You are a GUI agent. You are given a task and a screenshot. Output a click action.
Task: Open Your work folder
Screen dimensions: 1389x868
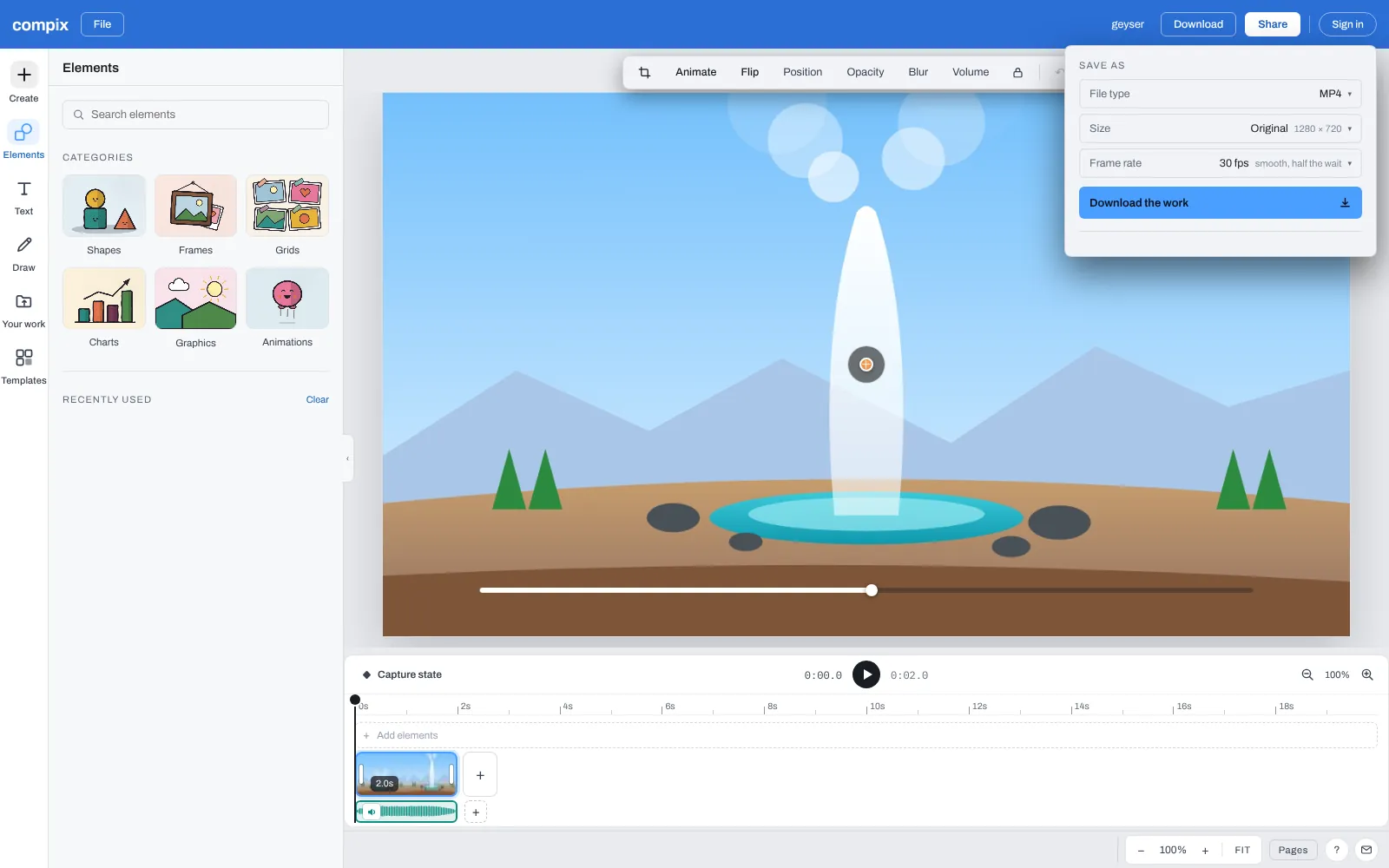23,311
